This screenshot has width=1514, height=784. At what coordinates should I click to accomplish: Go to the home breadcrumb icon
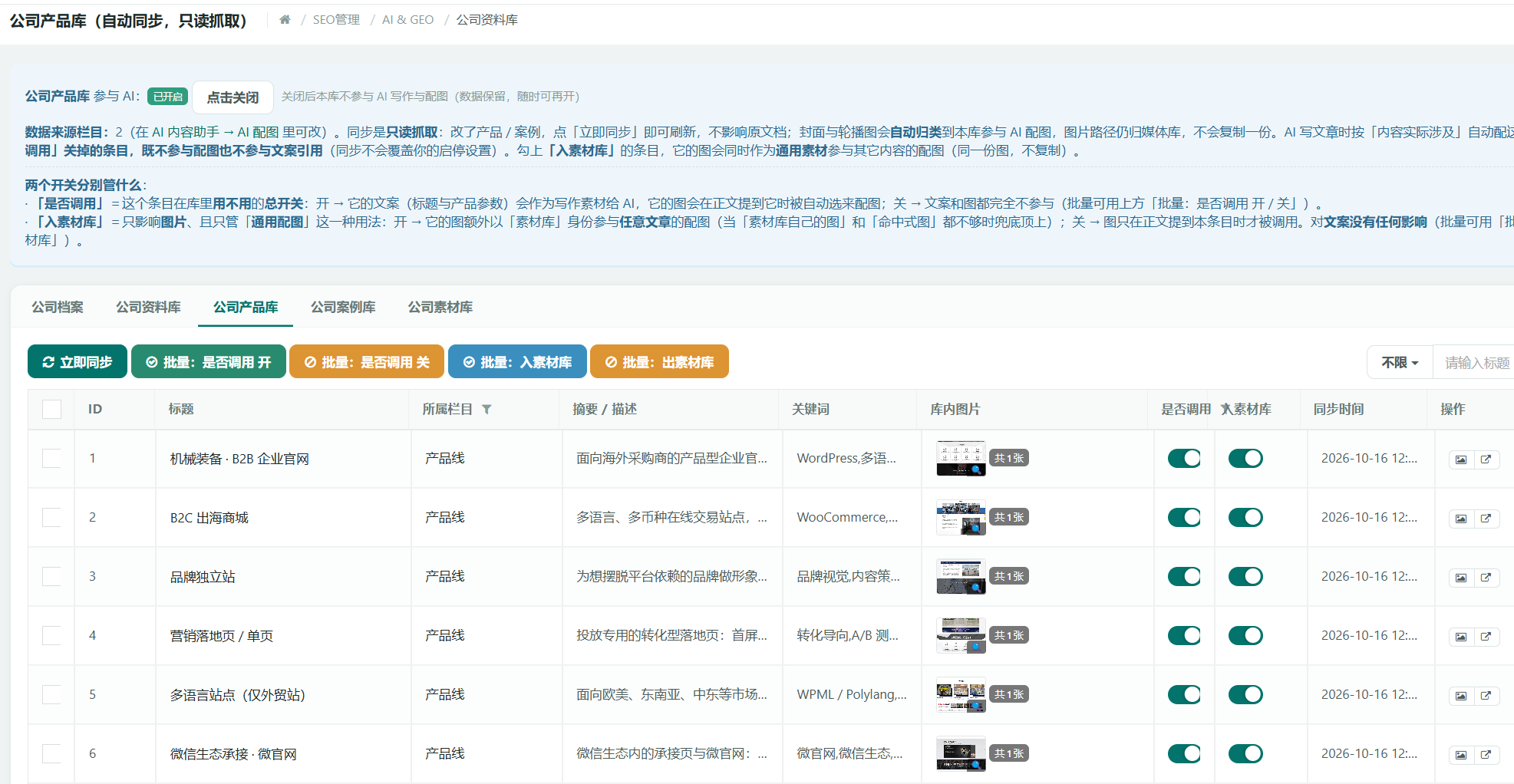pos(285,20)
